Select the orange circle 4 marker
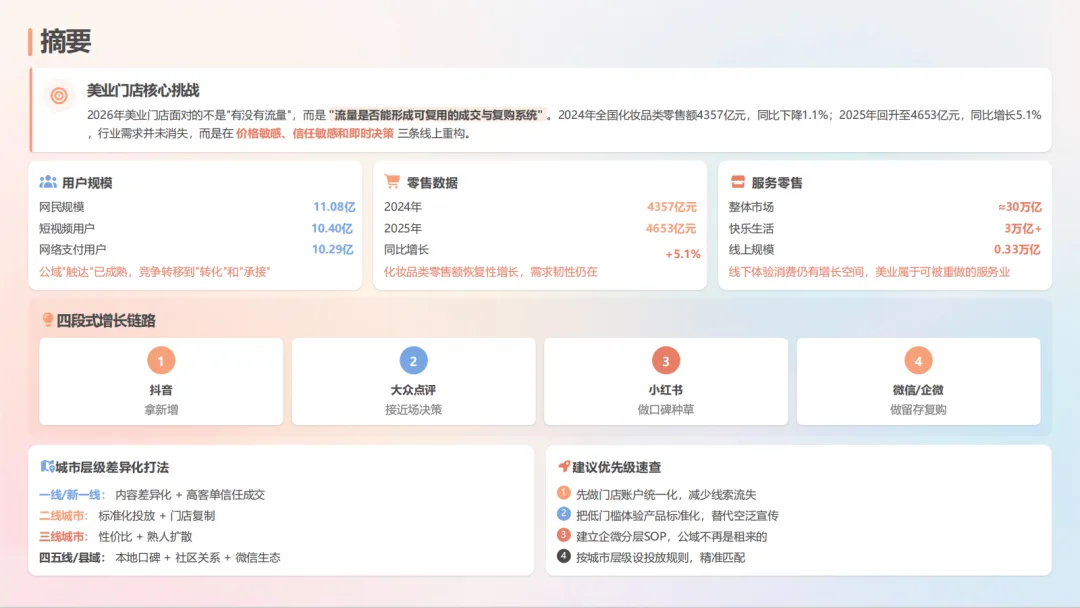The height and width of the screenshot is (608, 1080). (x=916, y=360)
